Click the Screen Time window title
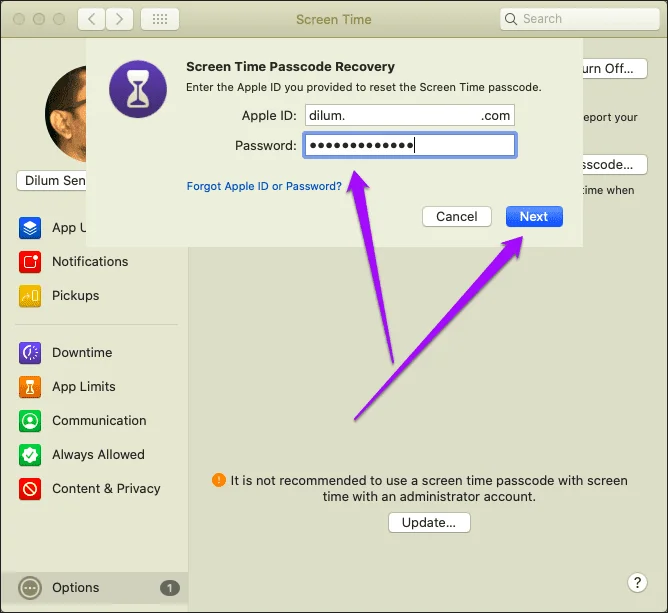The width and height of the screenshot is (668, 613). click(334, 20)
